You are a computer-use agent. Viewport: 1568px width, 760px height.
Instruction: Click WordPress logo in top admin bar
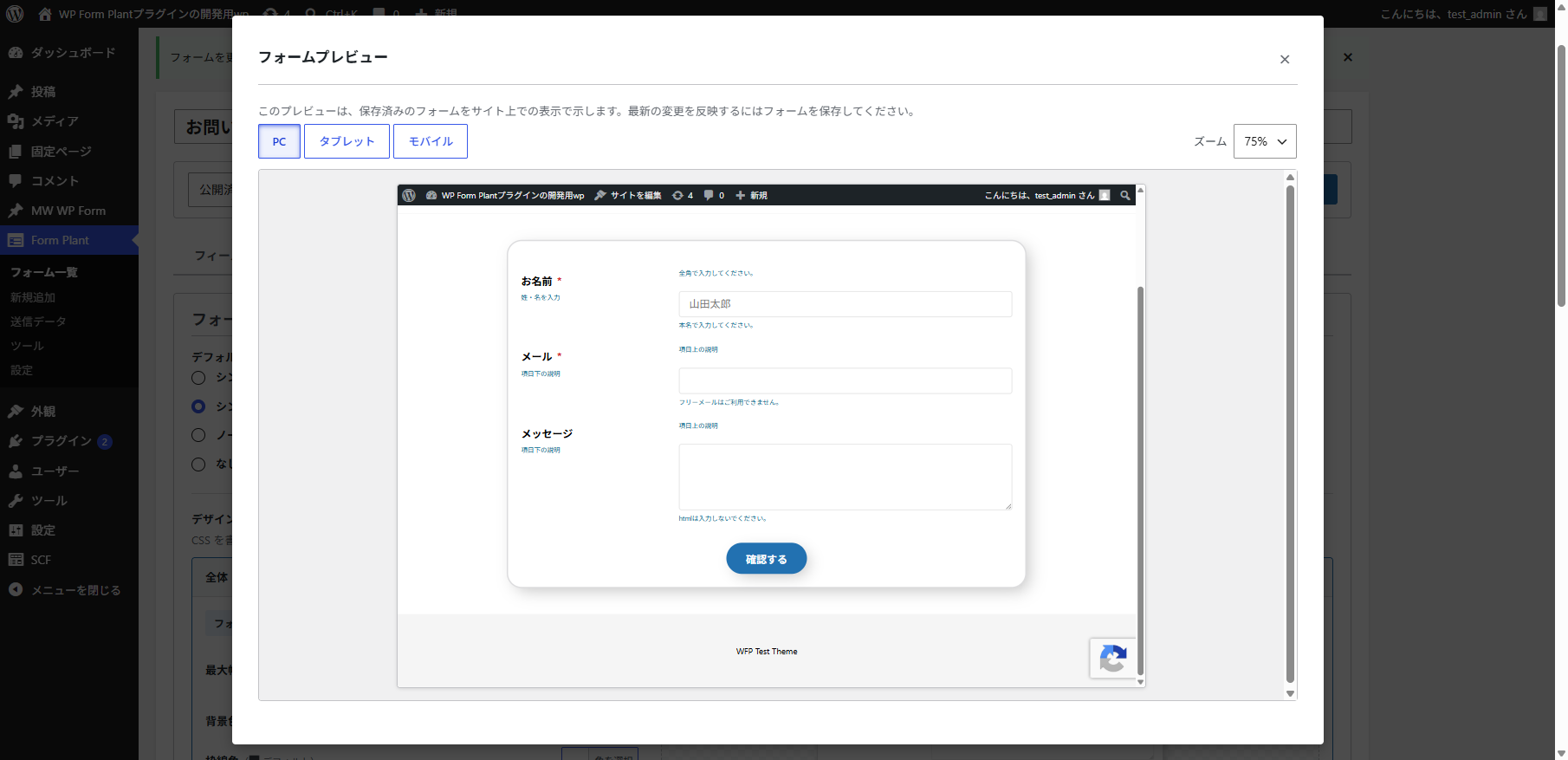pos(15,13)
